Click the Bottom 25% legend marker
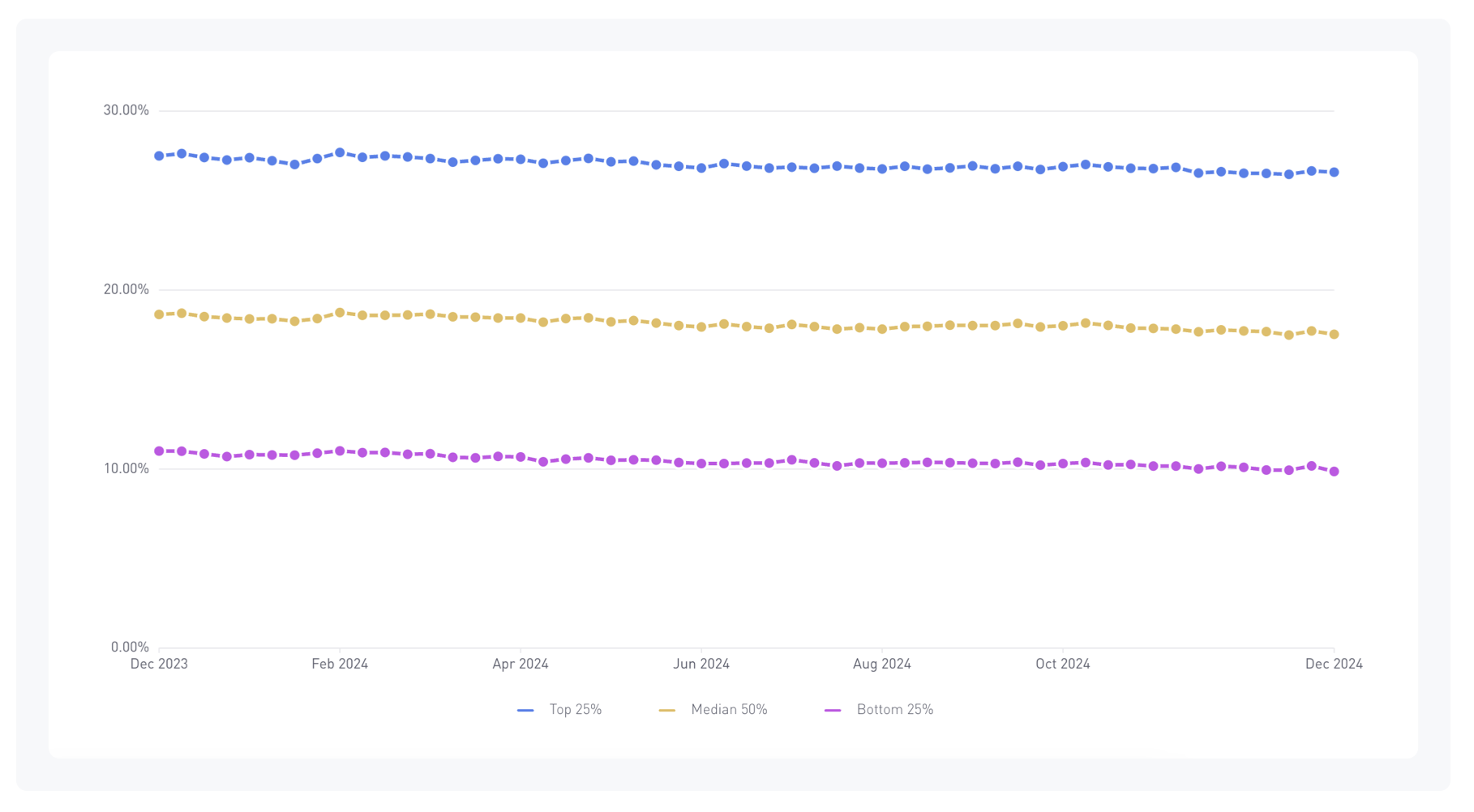 [834, 708]
